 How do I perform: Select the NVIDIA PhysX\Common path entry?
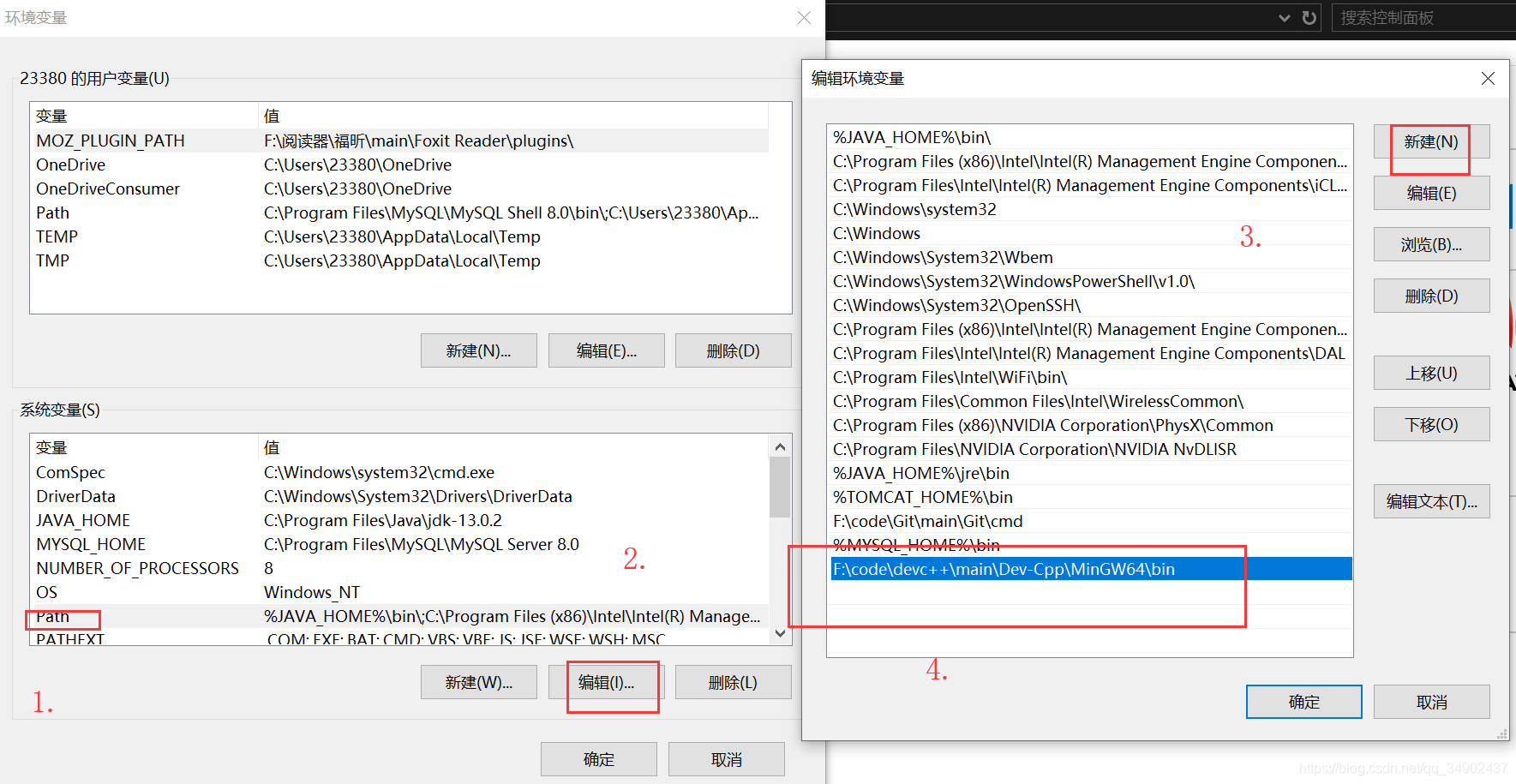pos(1090,425)
